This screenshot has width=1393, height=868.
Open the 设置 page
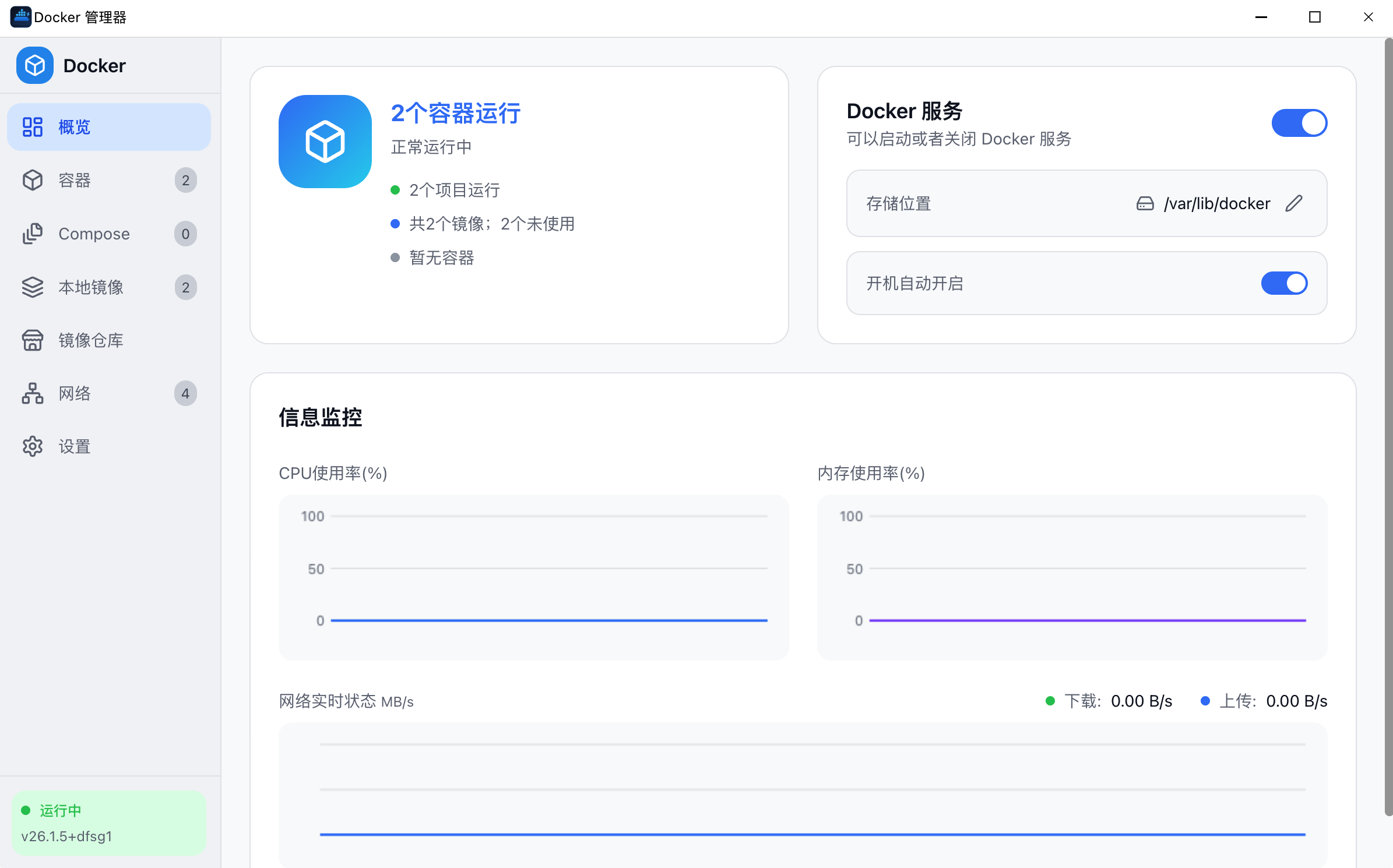coord(109,447)
